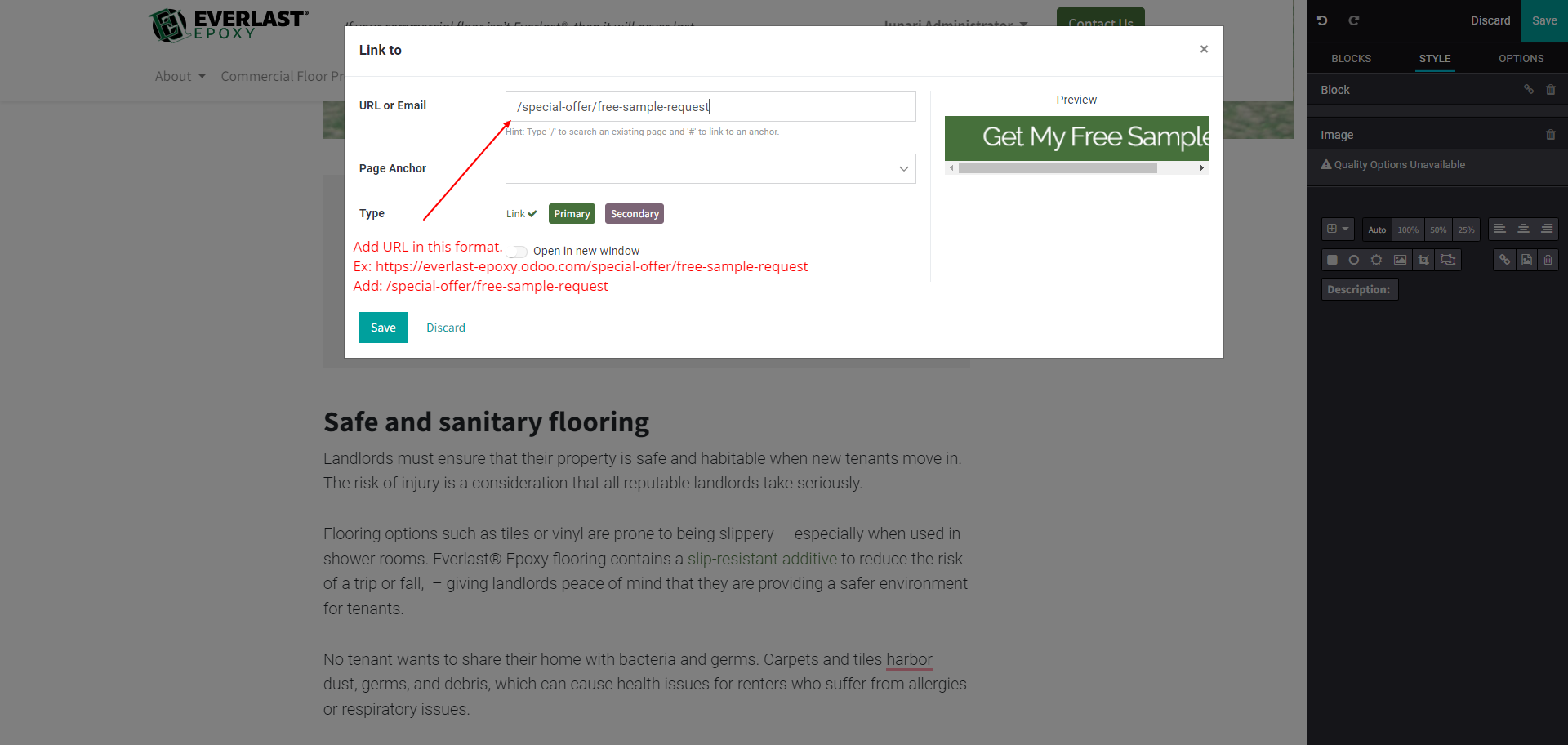
Task: Open the padding dropdown in style panel
Action: (x=1337, y=230)
